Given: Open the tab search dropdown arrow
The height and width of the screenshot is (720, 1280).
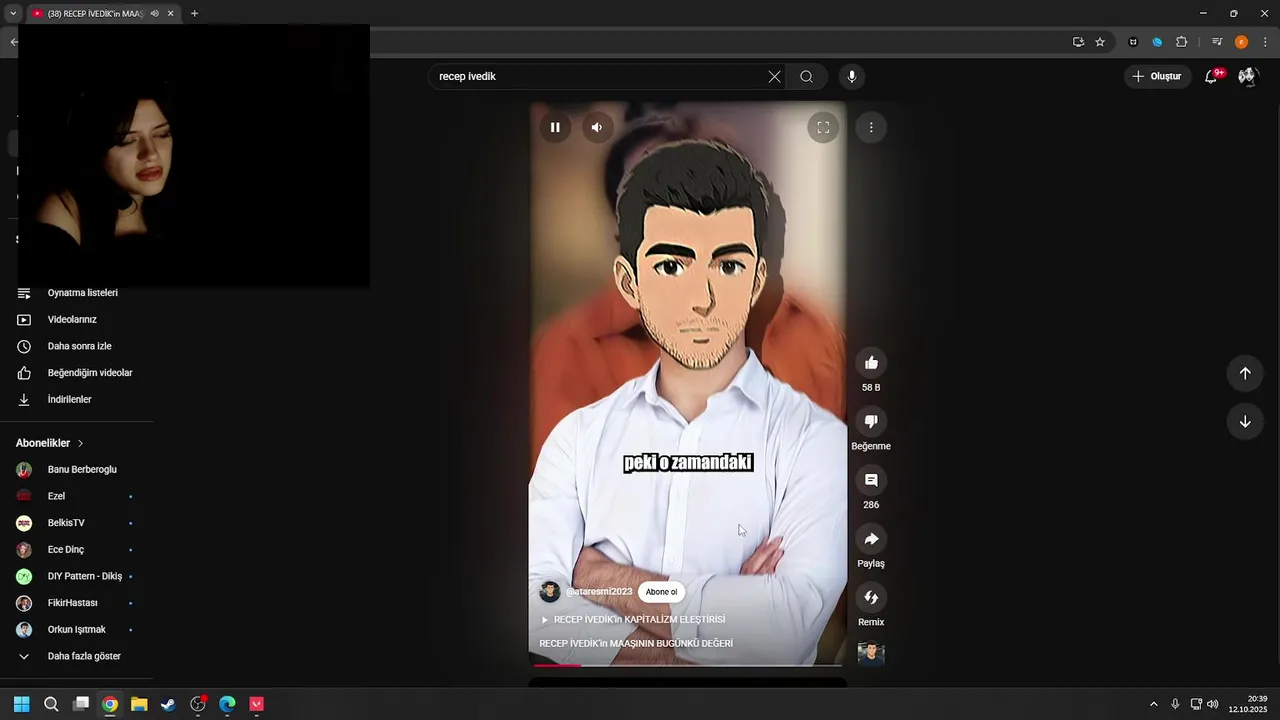Looking at the screenshot, I should coord(13,14).
